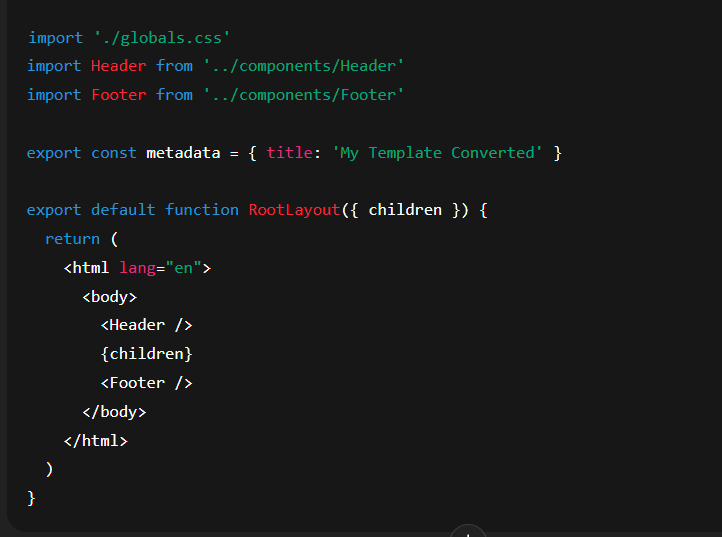Click the 'default' keyword

123,210
